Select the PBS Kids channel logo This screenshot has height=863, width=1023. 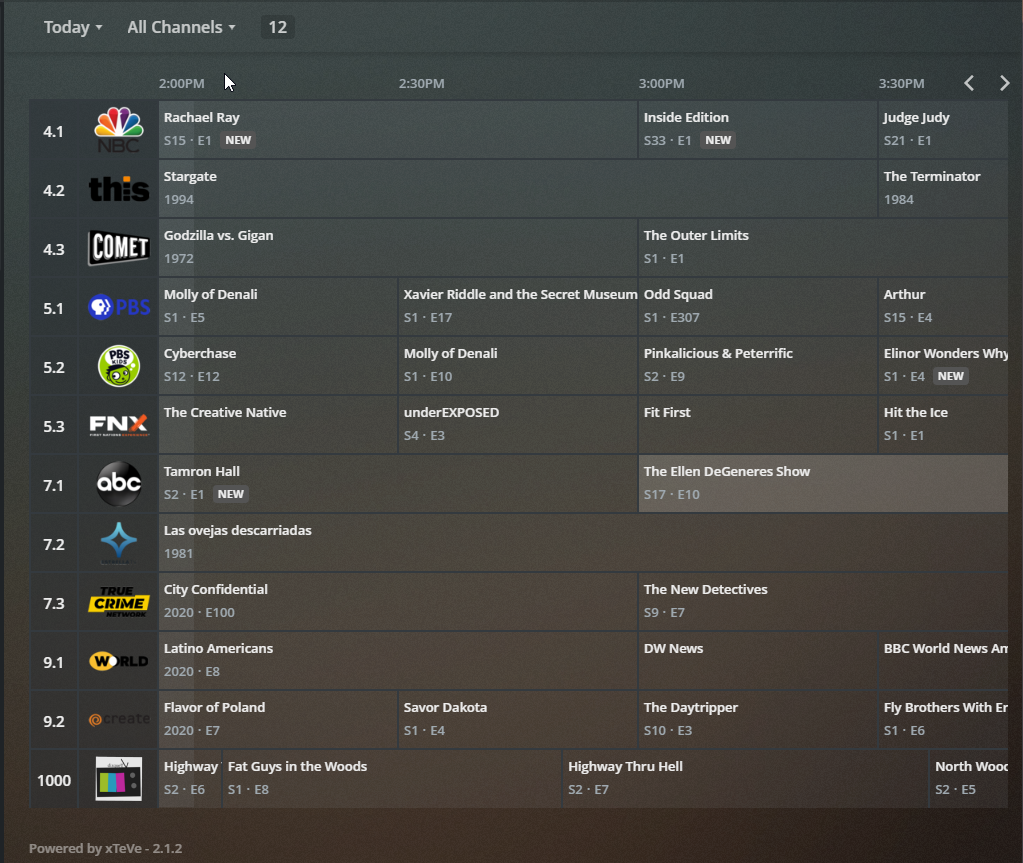point(118,366)
